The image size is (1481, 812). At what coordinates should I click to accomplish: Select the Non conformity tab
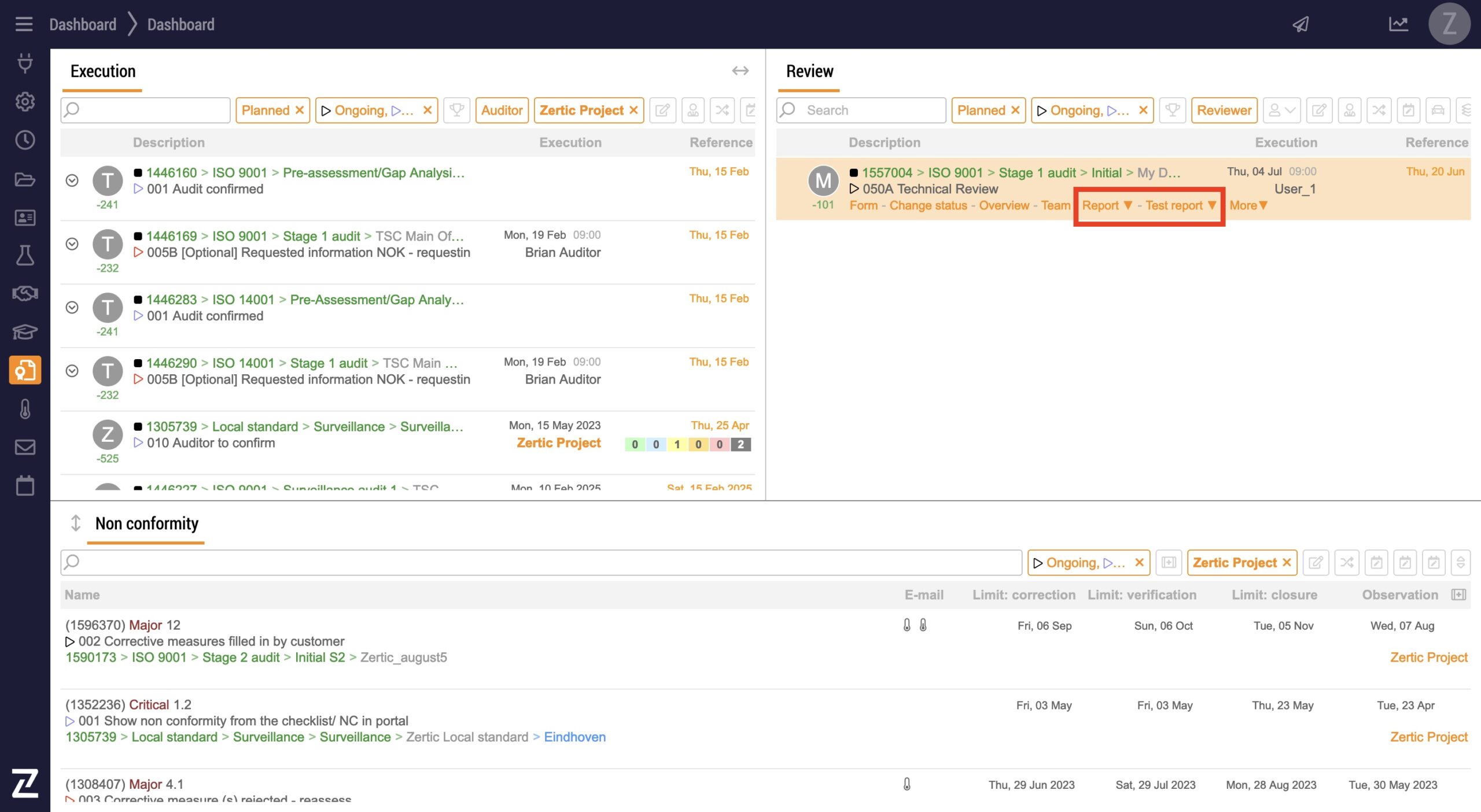coord(146,523)
